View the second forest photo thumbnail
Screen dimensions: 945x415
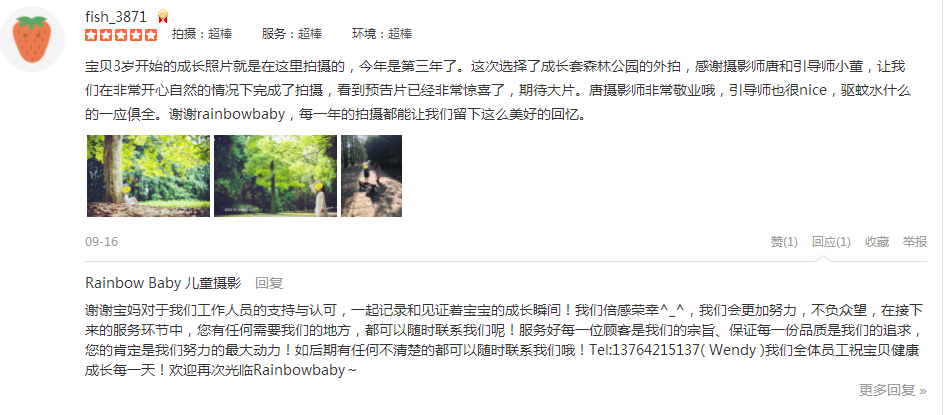[x=275, y=176]
